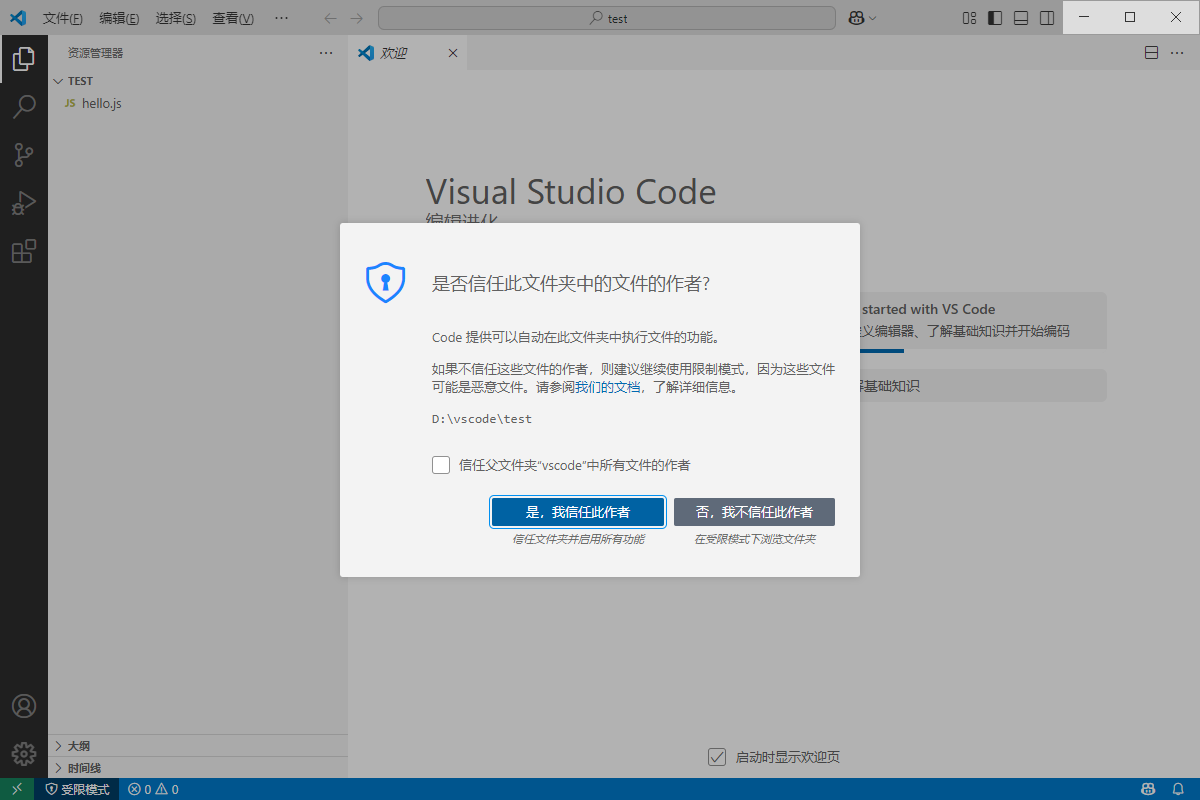Open Run and Debug view
The width and height of the screenshot is (1200, 800).
pos(24,203)
